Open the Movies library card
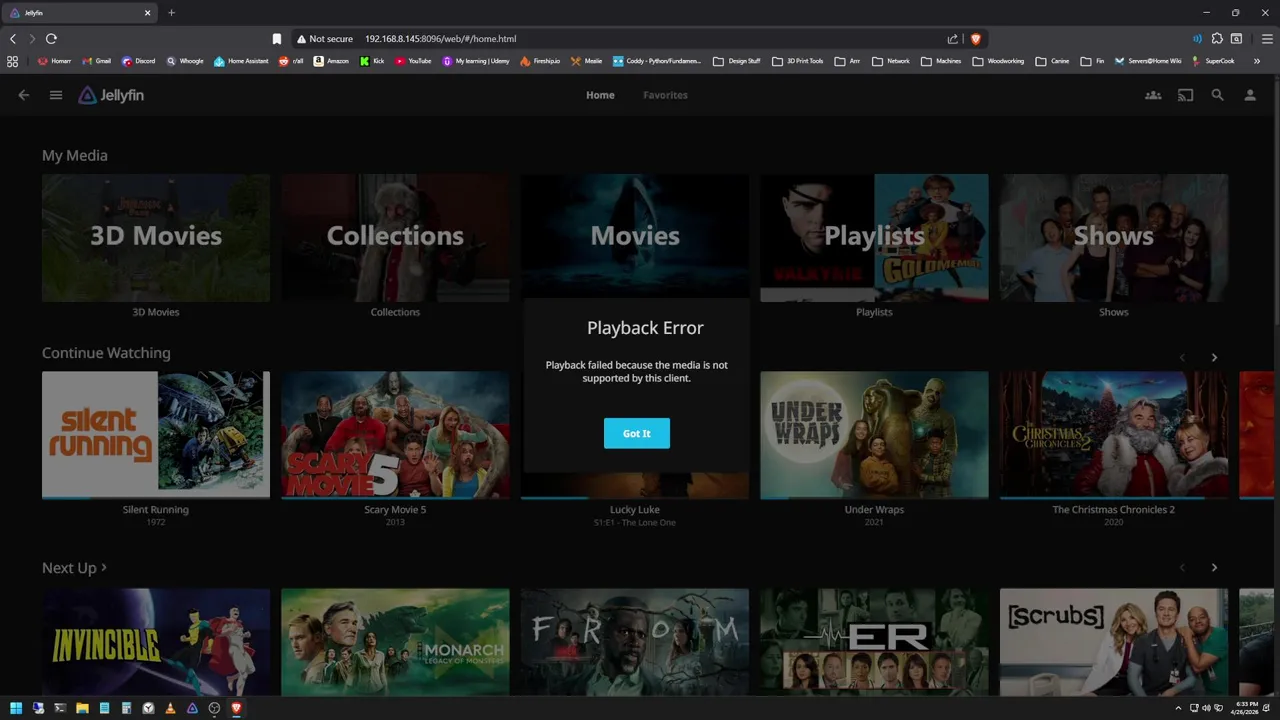Viewport: 1280px width, 720px height. point(635,238)
